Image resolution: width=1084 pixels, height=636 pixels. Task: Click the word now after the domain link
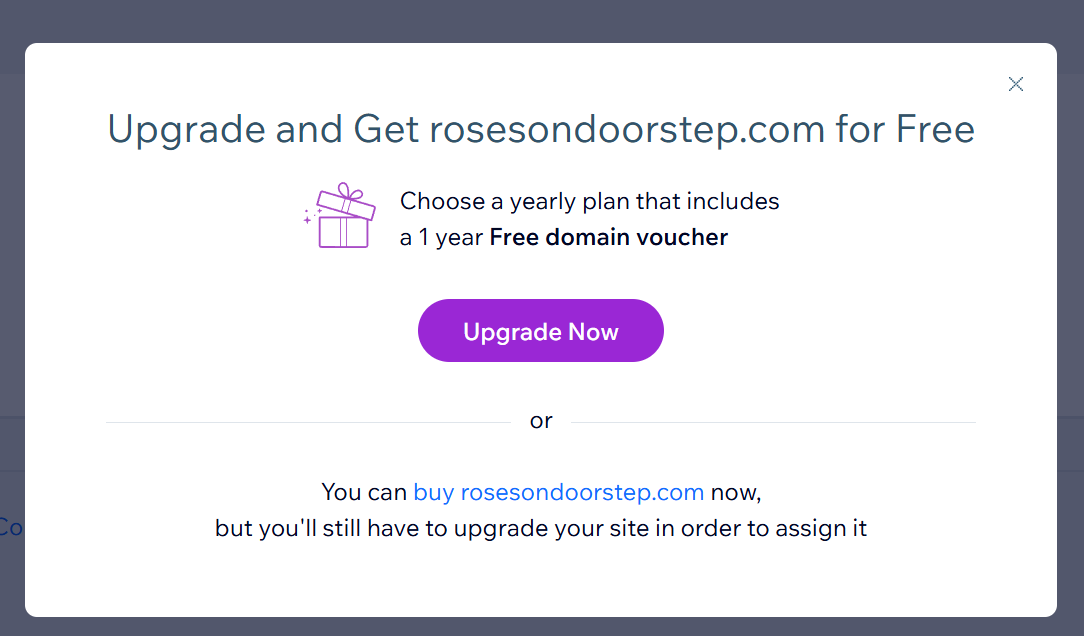point(736,492)
